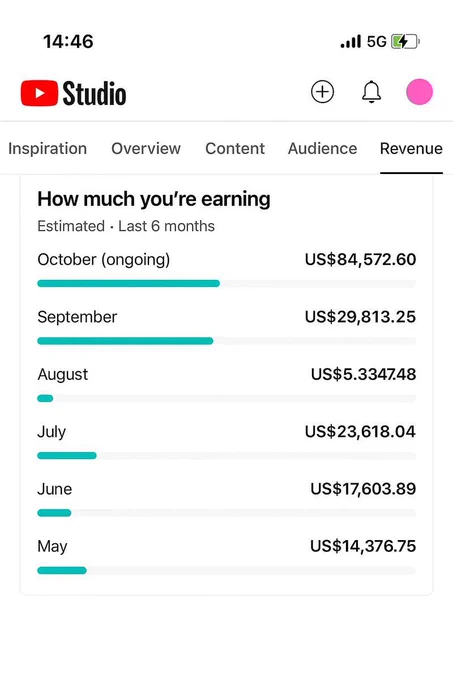Click the September revenue progress bar

(x=227, y=341)
